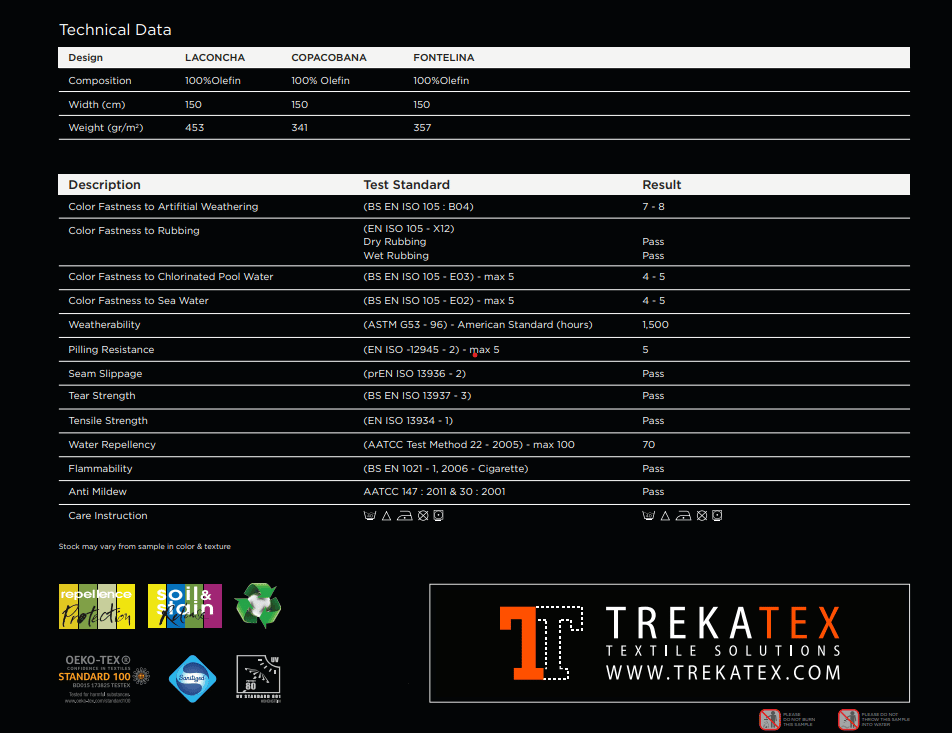Click the repellence Protection badge
The height and width of the screenshot is (733, 952).
click(97, 606)
